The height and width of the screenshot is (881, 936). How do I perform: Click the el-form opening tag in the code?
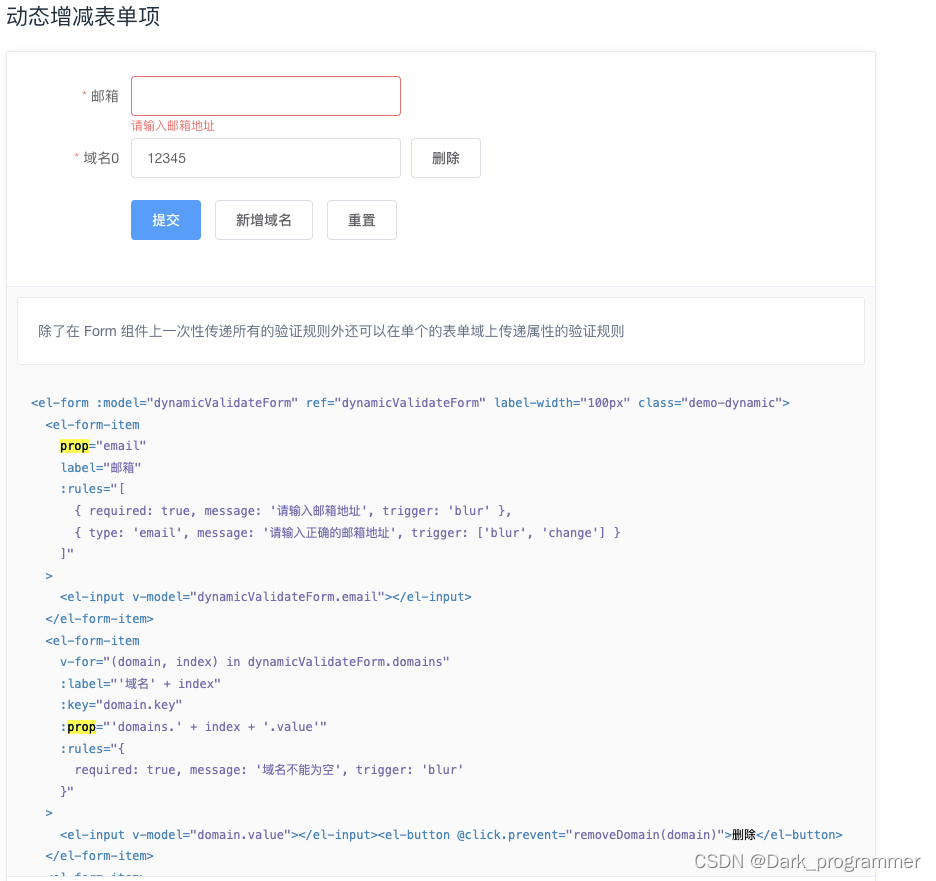coord(60,402)
